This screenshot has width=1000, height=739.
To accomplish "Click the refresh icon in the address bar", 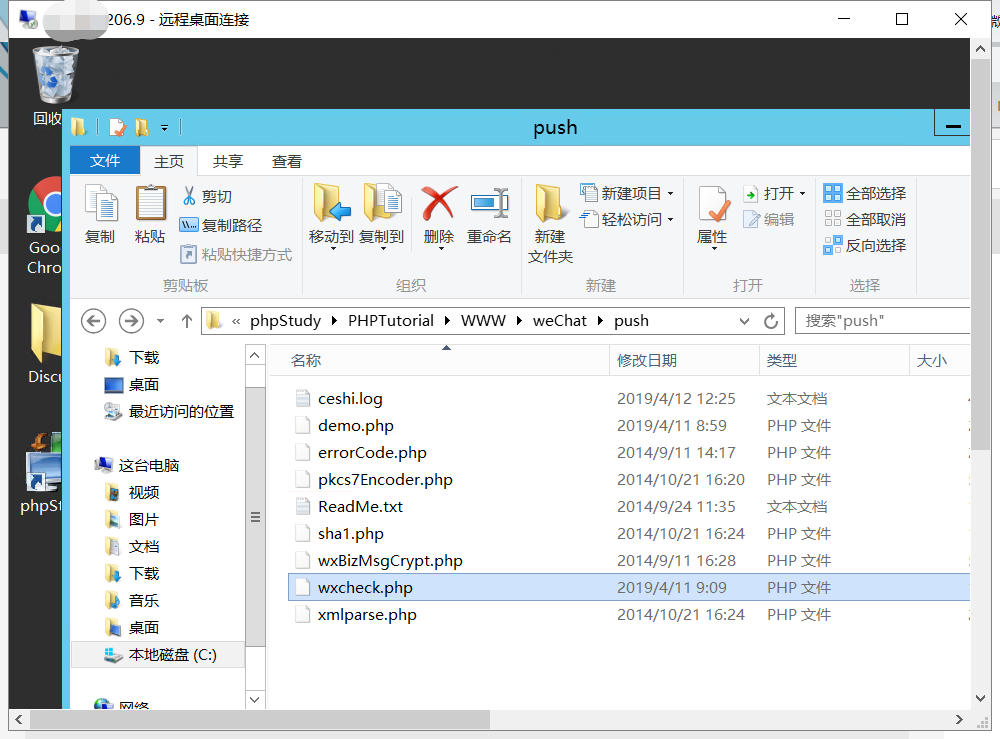I will 769,320.
